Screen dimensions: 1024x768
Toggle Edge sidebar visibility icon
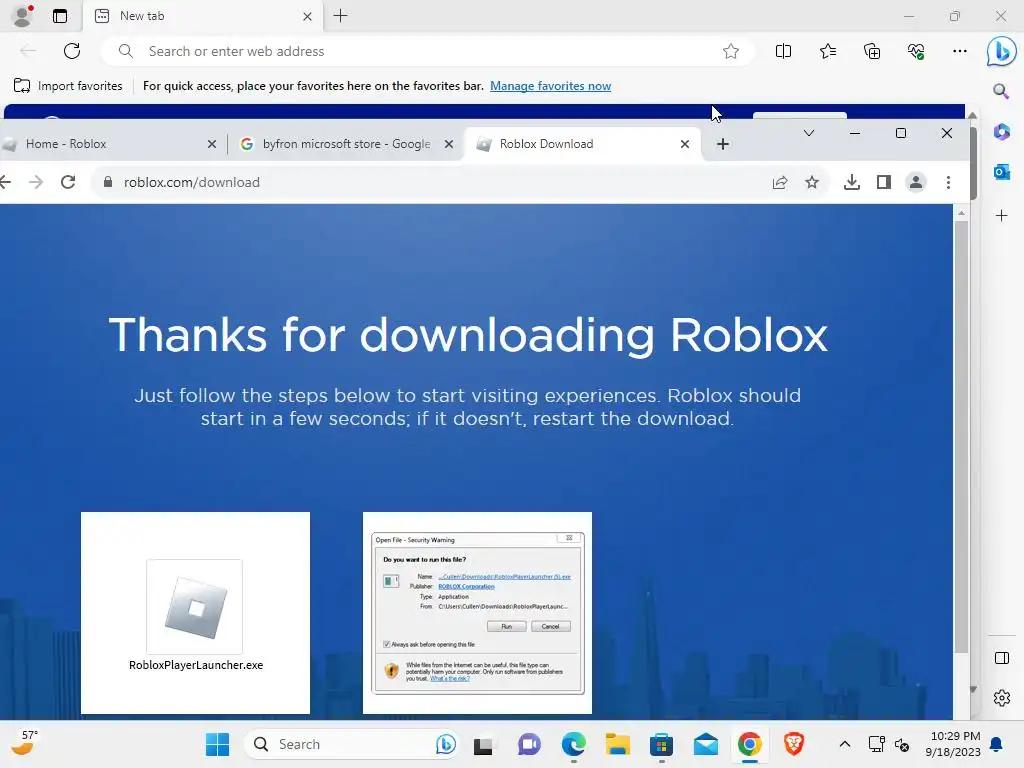pos(1001,658)
